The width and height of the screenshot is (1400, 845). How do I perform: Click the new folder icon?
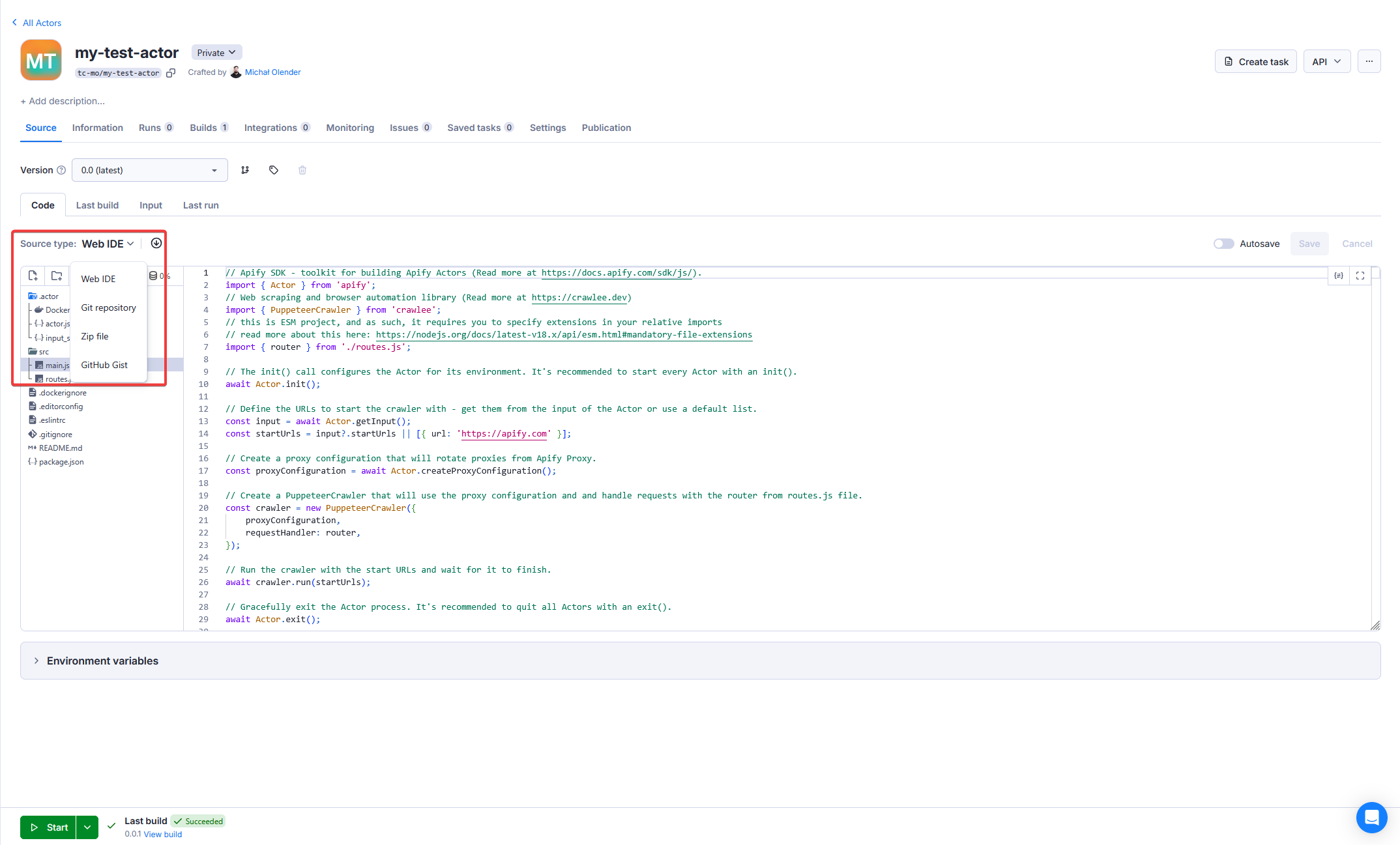pos(57,276)
